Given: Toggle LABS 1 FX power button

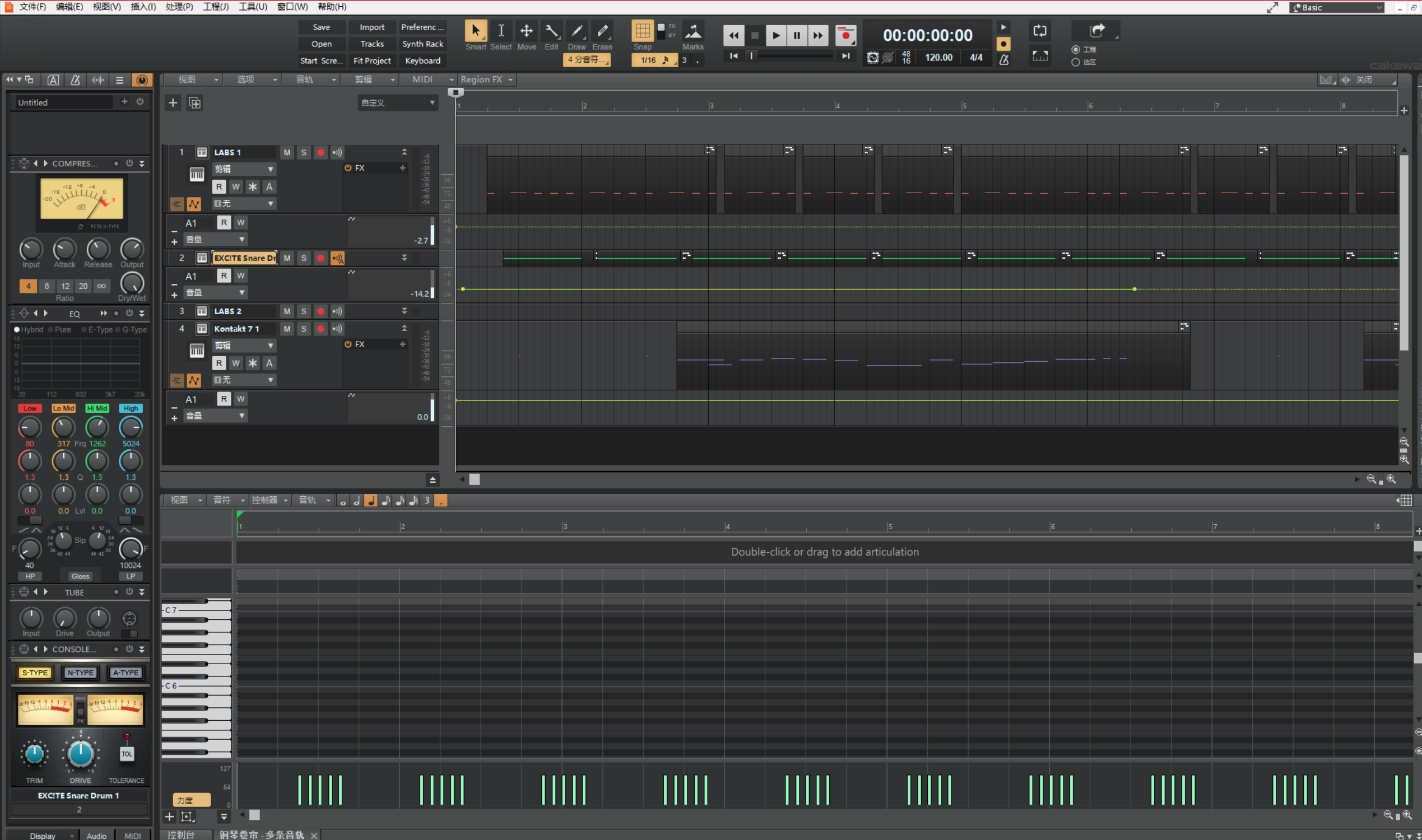Looking at the screenshot, I should 348,167.
